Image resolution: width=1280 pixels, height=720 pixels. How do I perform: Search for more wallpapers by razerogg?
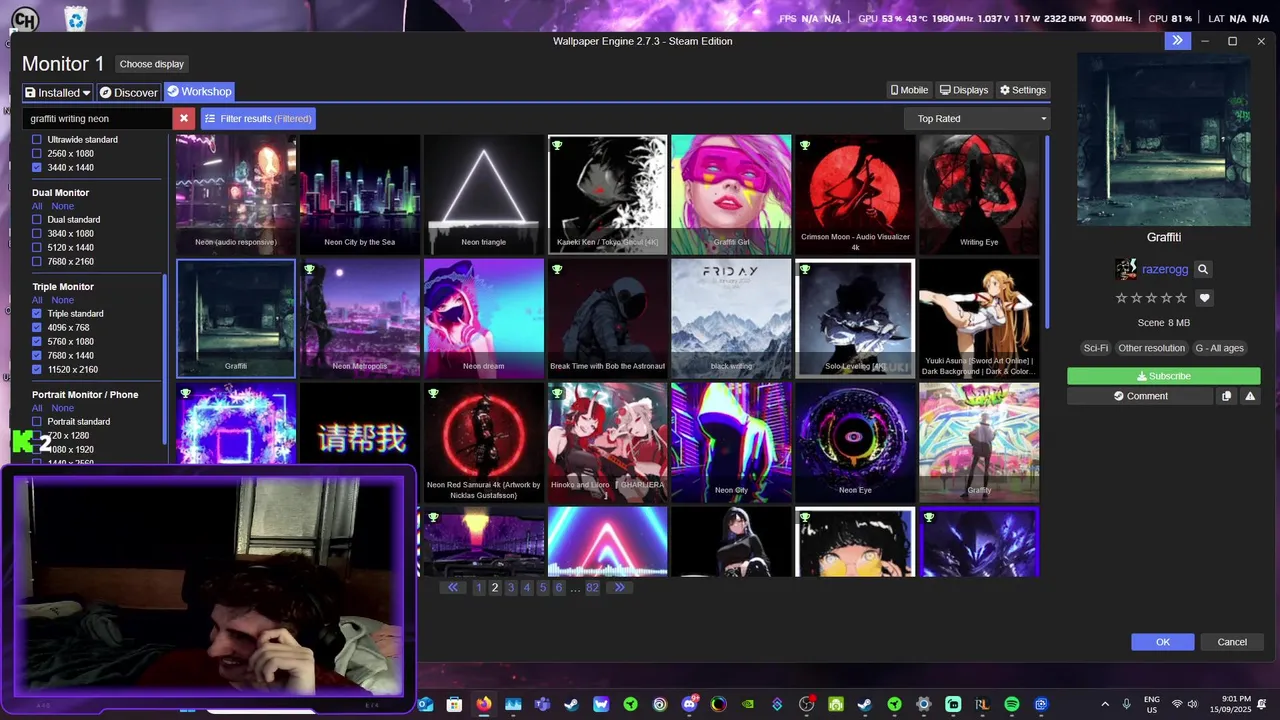(x=1203, y=269)
